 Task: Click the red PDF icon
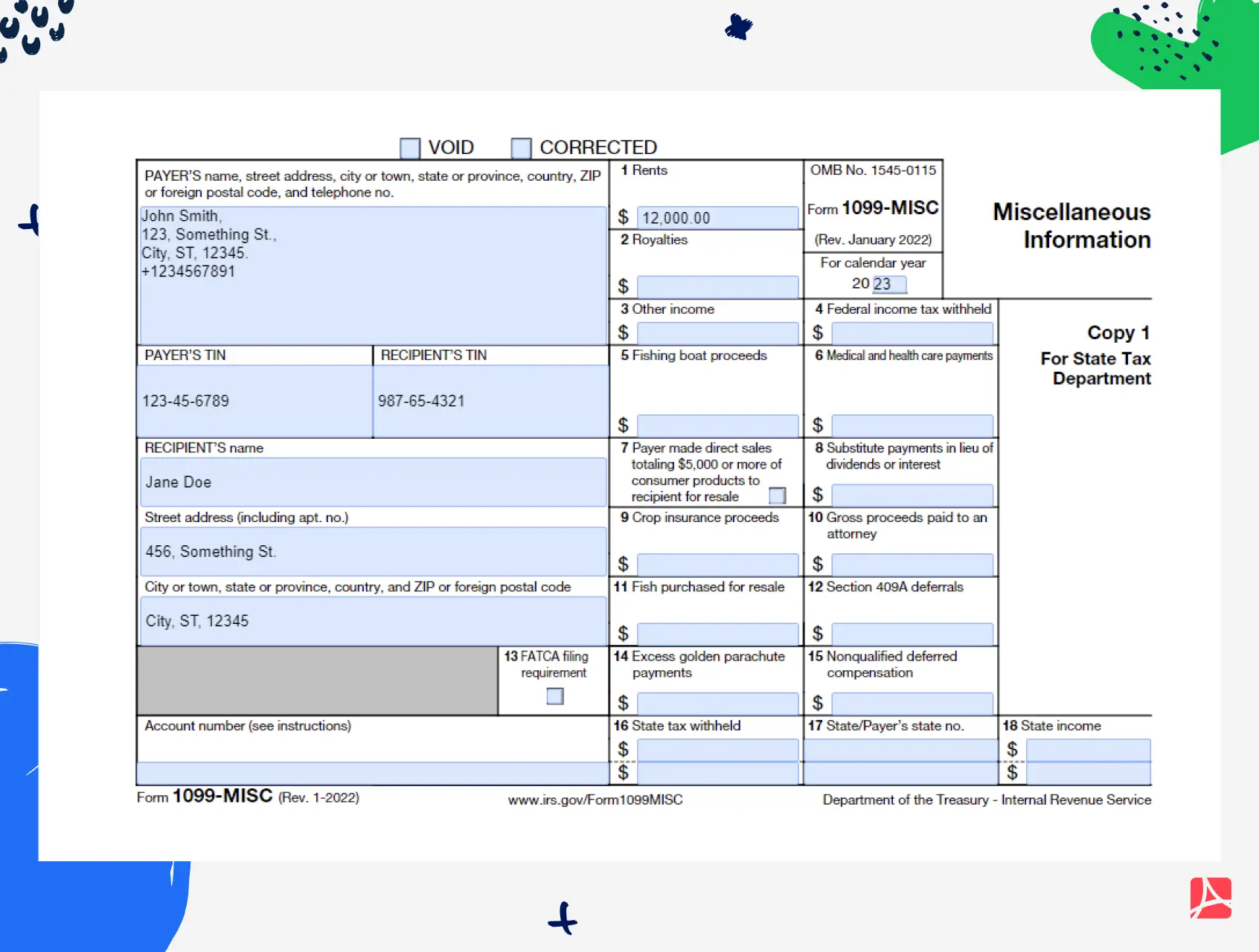1210,898
